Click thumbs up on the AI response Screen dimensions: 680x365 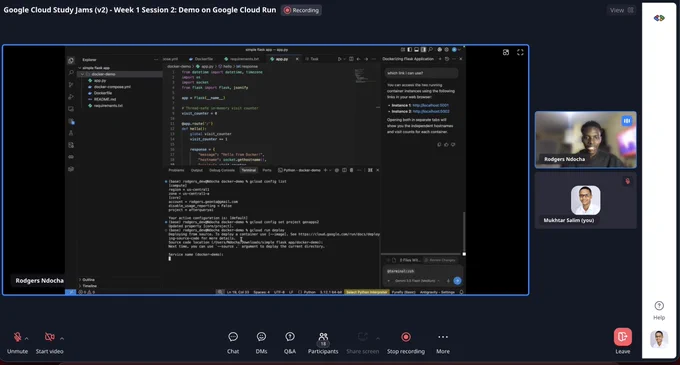[446, 144]
